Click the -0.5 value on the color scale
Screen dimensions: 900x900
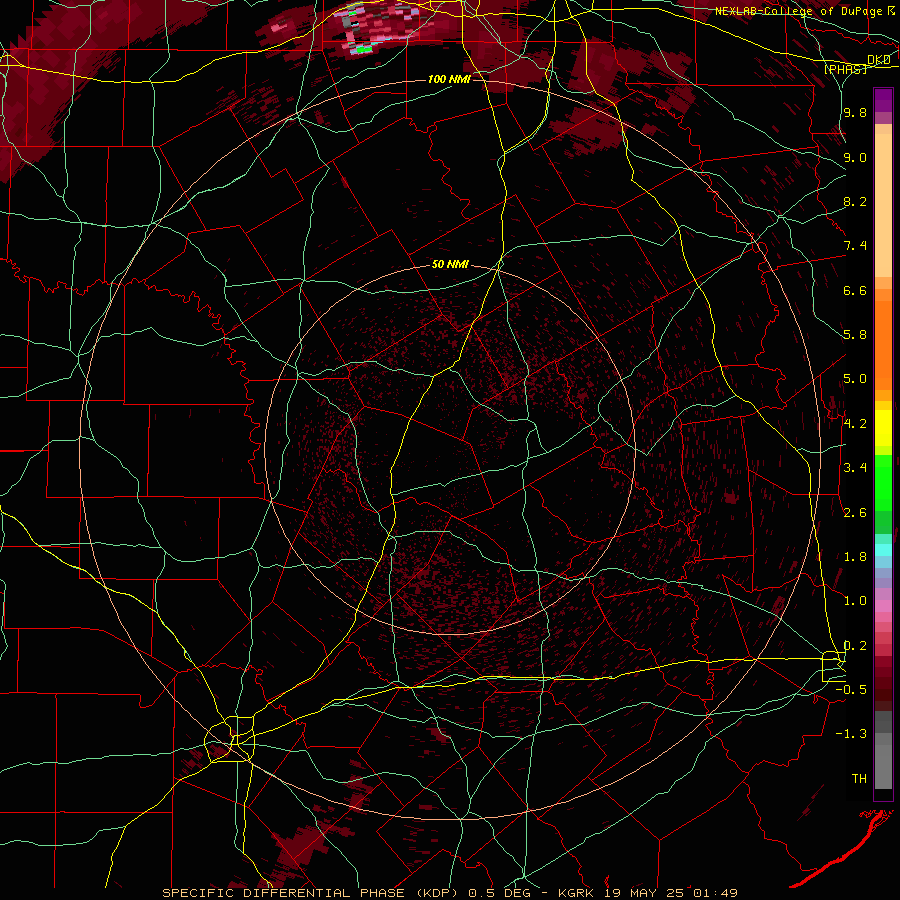[851, 690]
